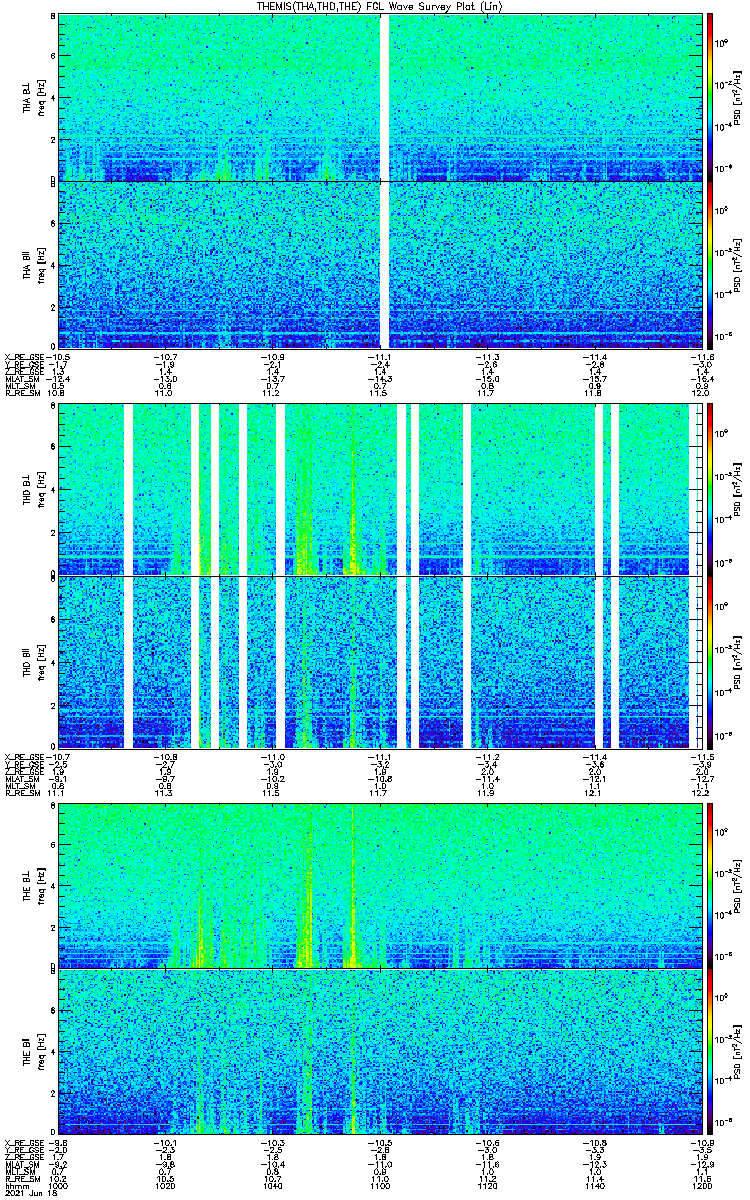Click the '1040' time tick label
This screenshot has width=750, height=1200.
click(272, 1185)
